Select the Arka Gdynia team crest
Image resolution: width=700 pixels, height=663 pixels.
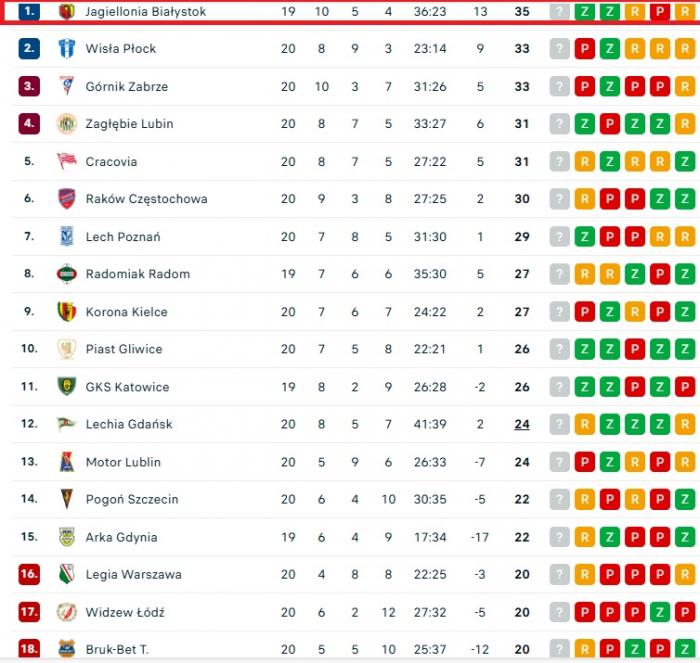coord(66,537)
